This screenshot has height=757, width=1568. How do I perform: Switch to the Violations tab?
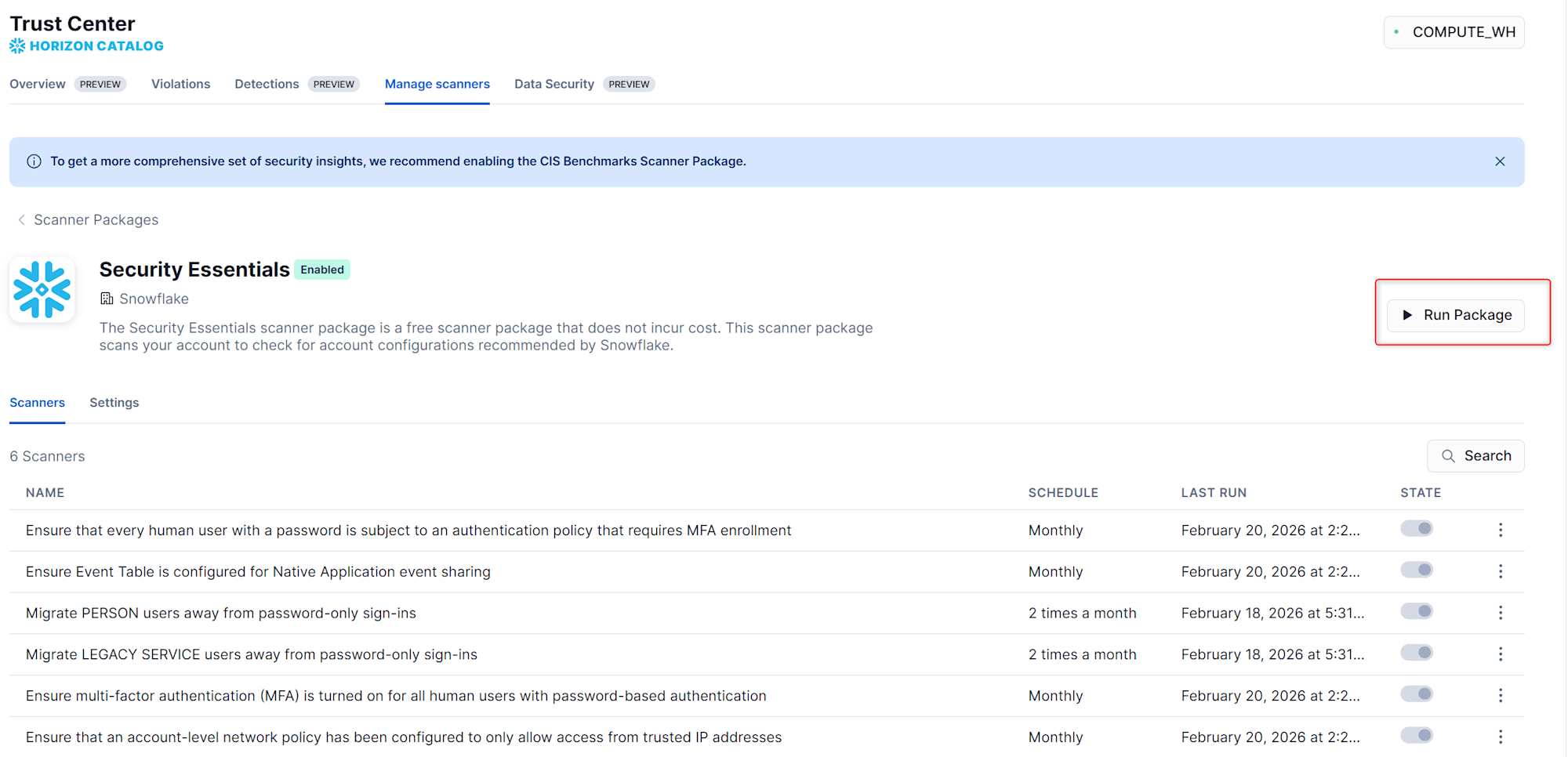point(180,84)
